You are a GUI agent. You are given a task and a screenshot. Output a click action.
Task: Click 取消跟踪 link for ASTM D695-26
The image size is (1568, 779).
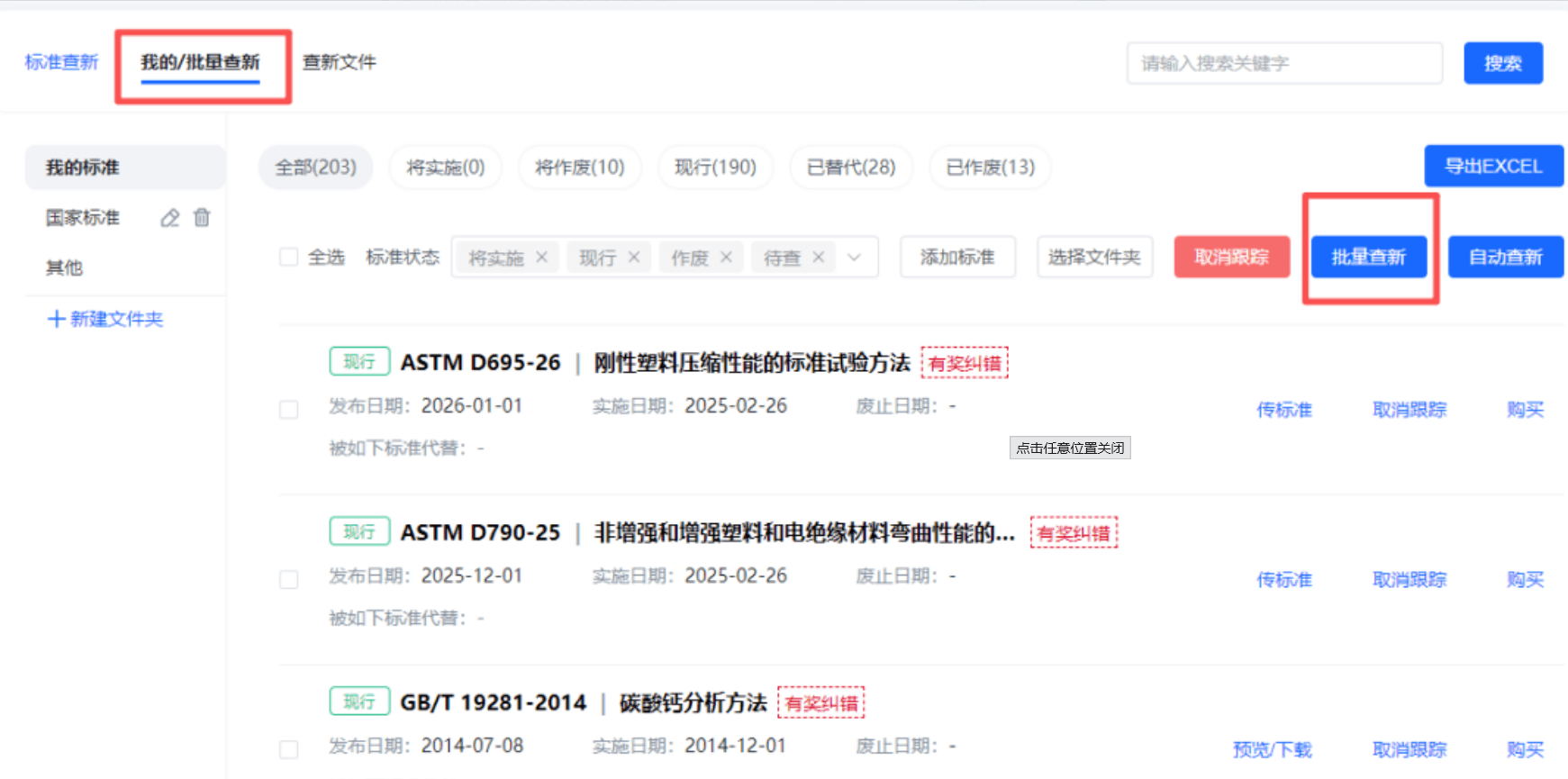click(1409, 410)
